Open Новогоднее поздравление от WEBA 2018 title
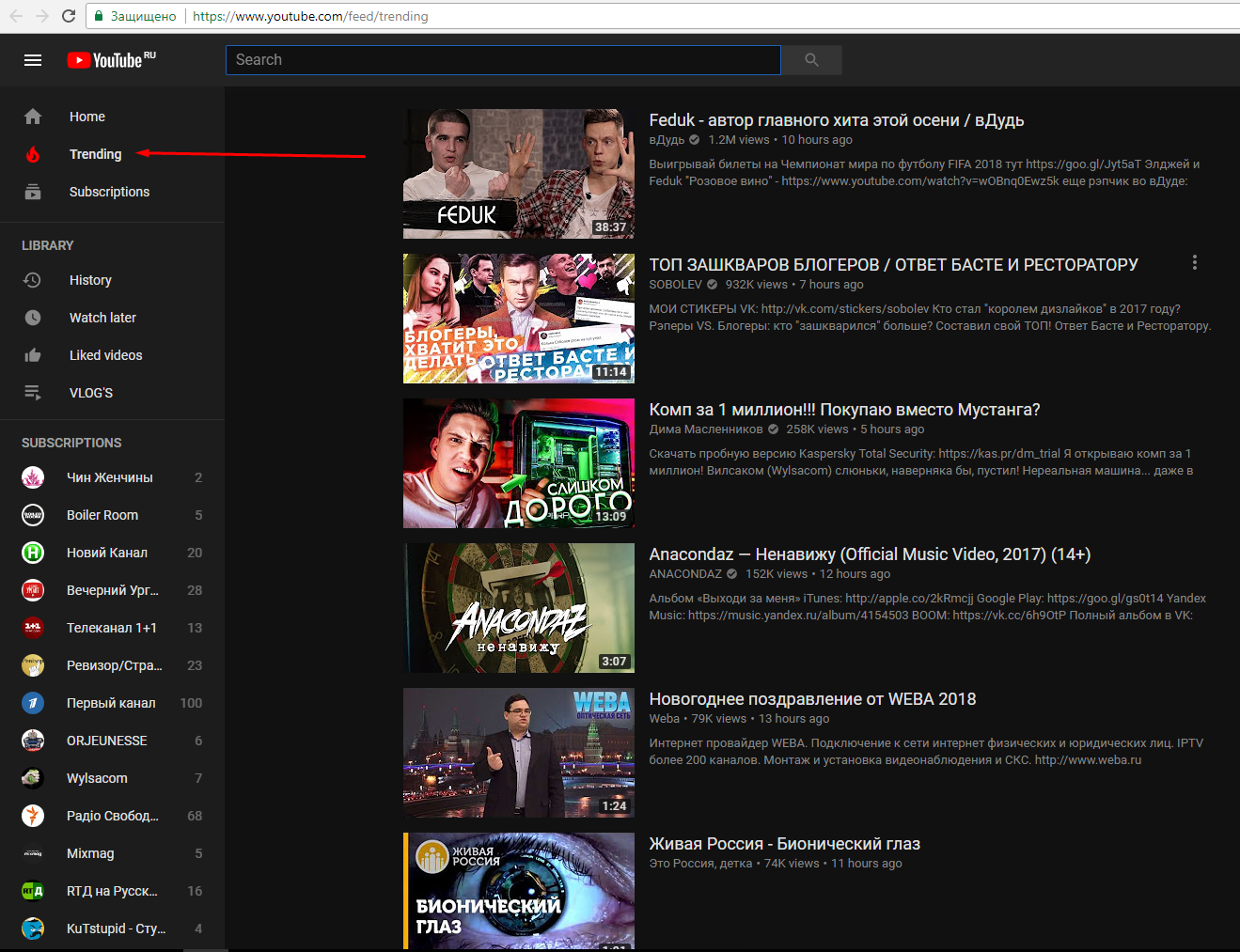1240x952 pixels. (812, 699)
